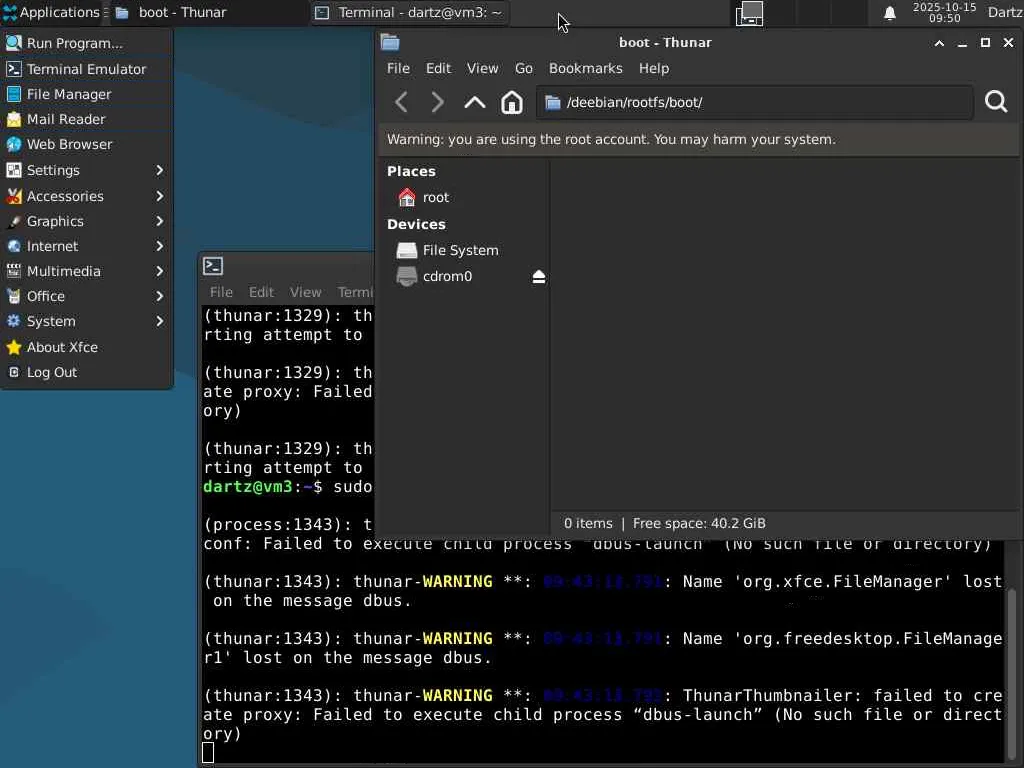Eject cdrom0 device
Image resolution: width=1024 pixels, height=768 pixels.
(x=539, y=277)
